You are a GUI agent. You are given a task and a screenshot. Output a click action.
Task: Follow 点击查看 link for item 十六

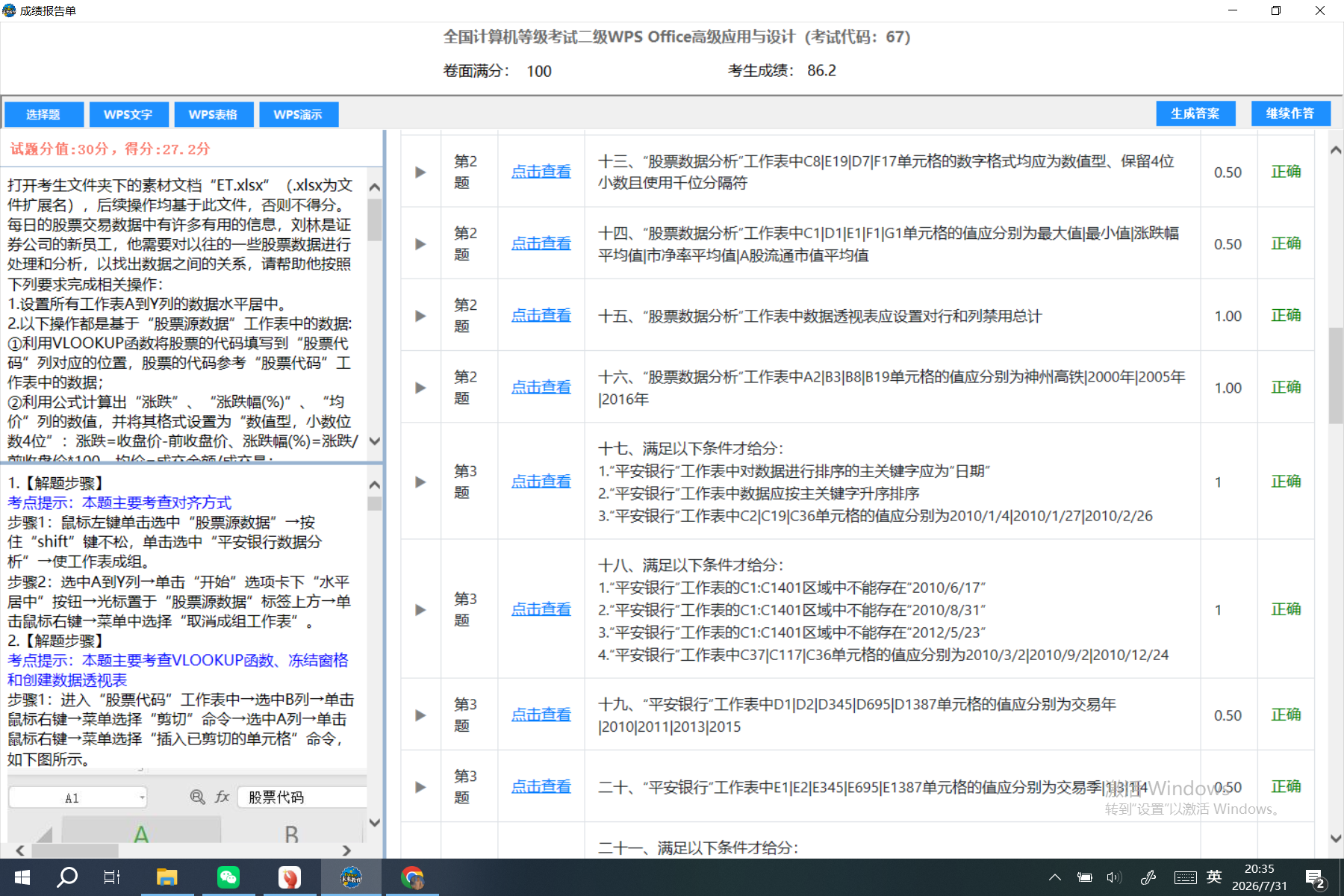pos(541,388)
